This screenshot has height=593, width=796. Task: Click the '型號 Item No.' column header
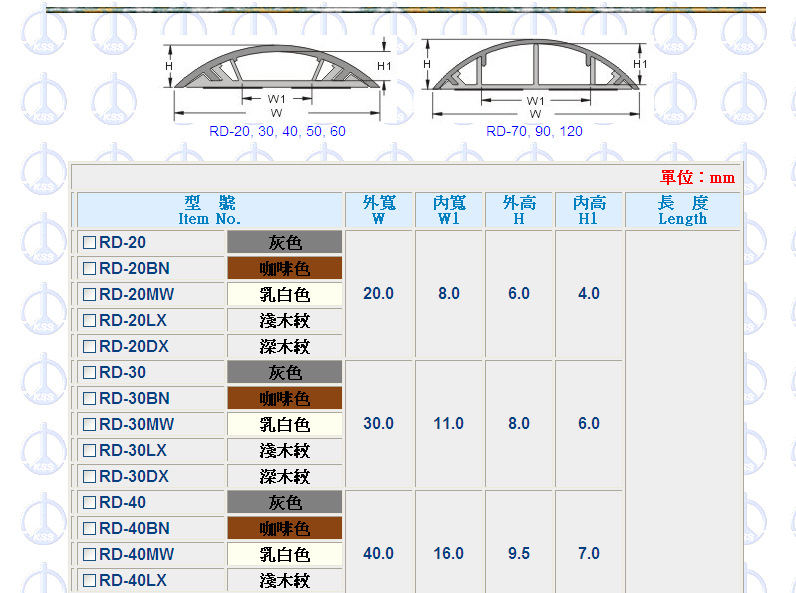click(210, 210)
